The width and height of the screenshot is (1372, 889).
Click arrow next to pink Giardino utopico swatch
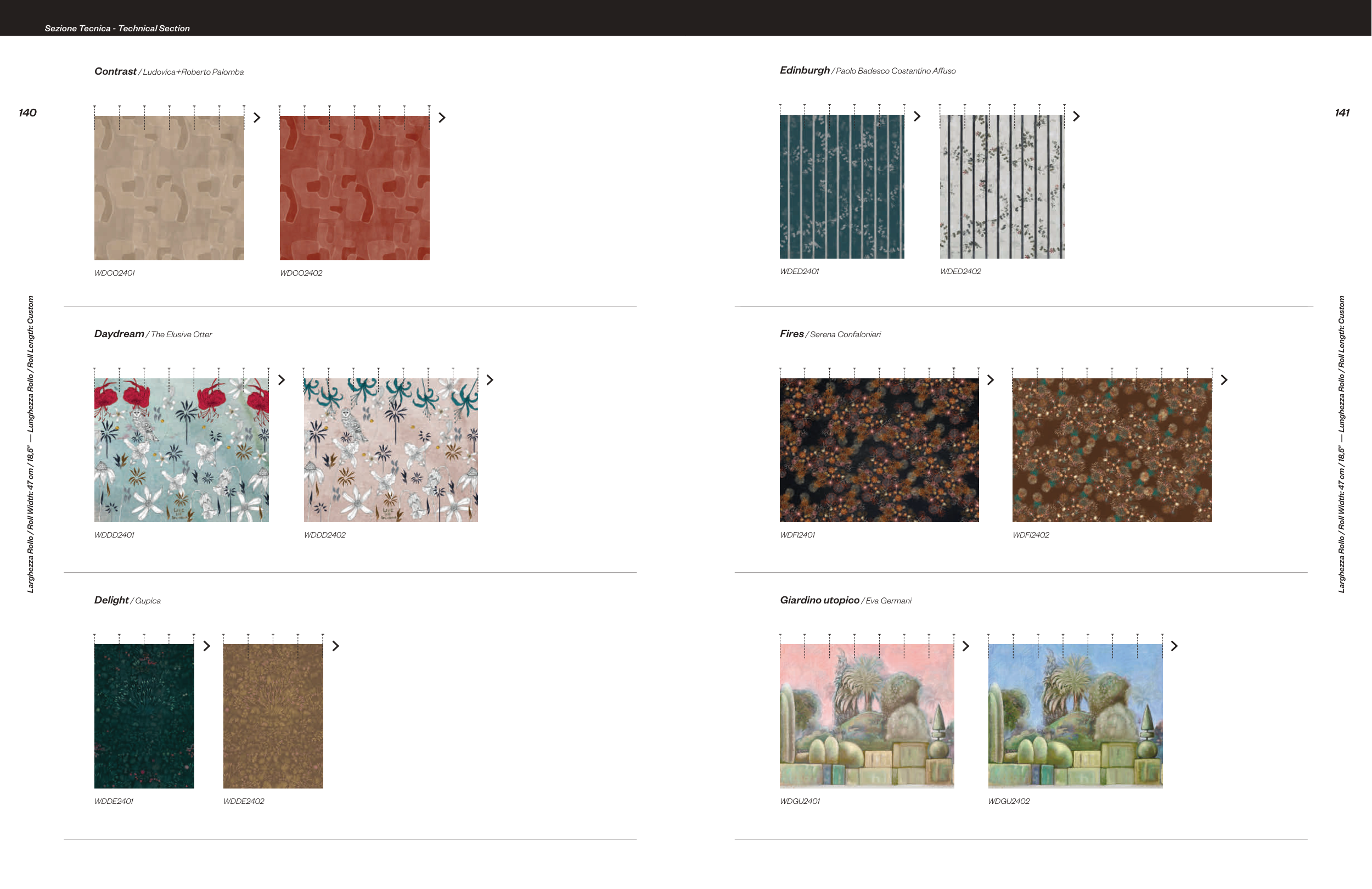pos(966,646)
